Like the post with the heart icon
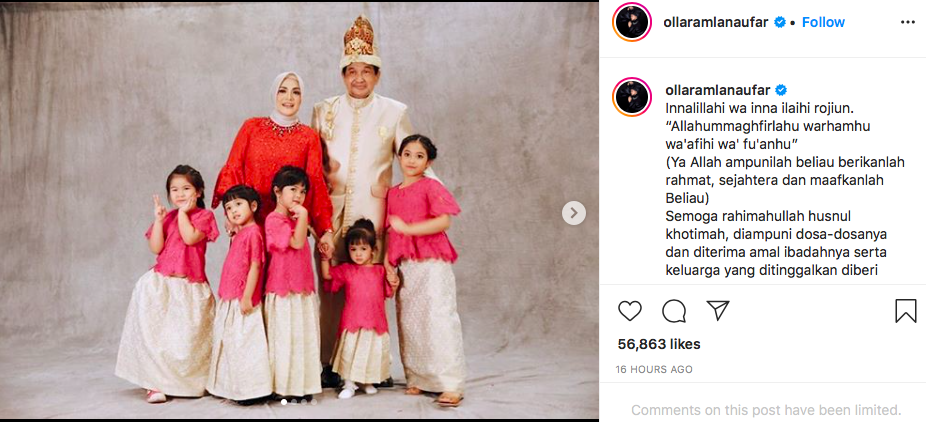 pos(630,310)
